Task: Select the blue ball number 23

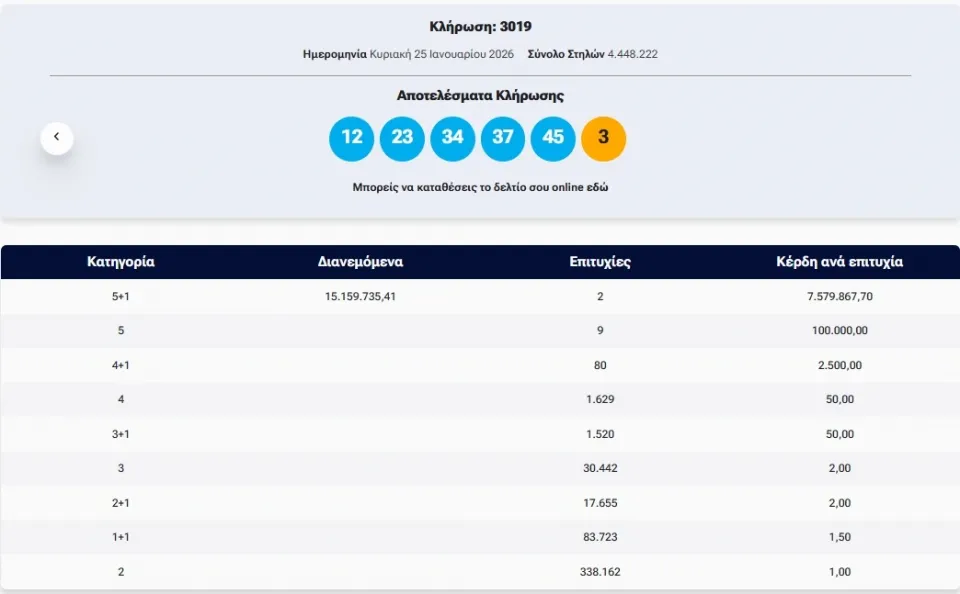Action: [402, 138]
